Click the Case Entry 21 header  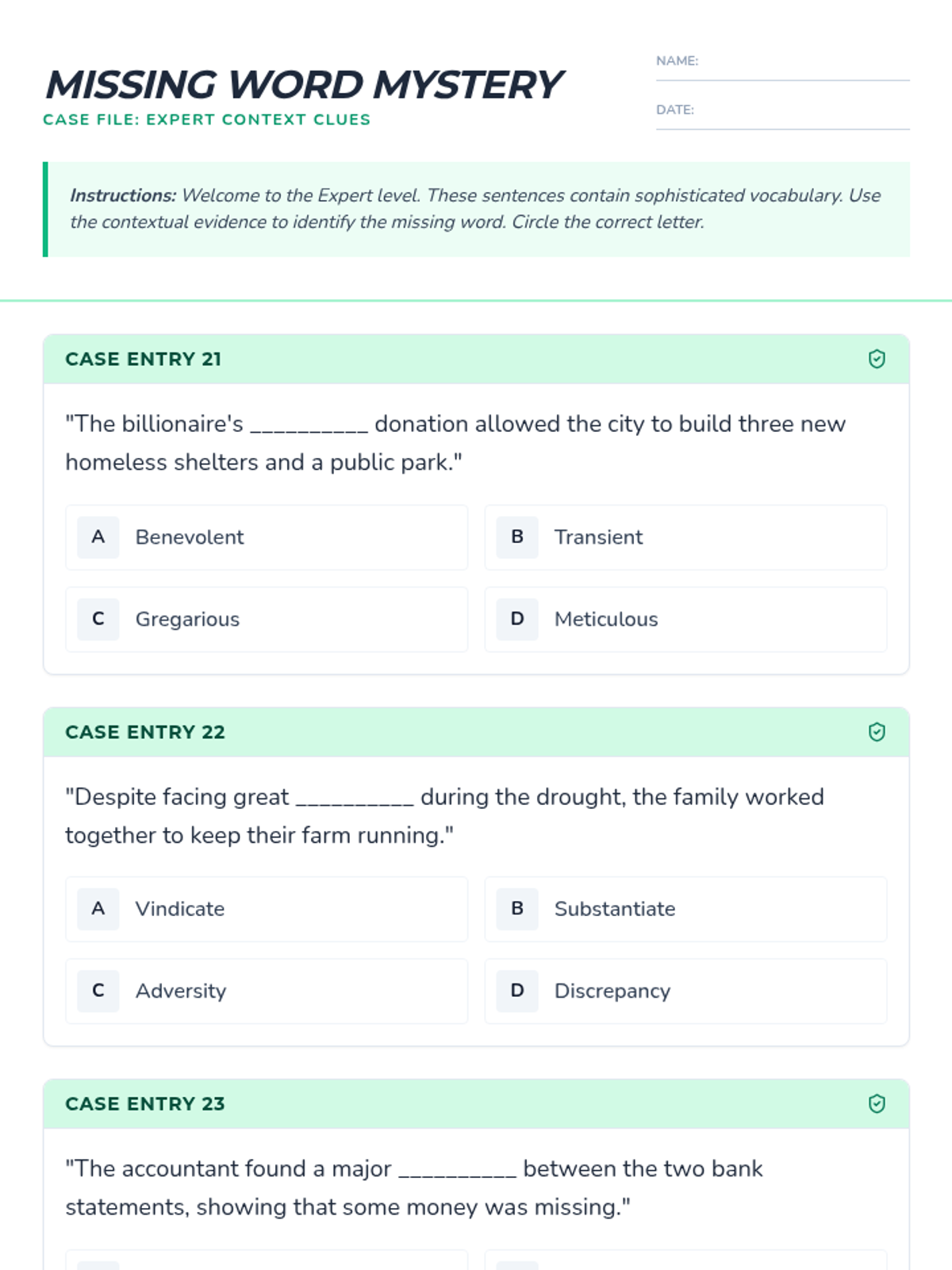476,359
